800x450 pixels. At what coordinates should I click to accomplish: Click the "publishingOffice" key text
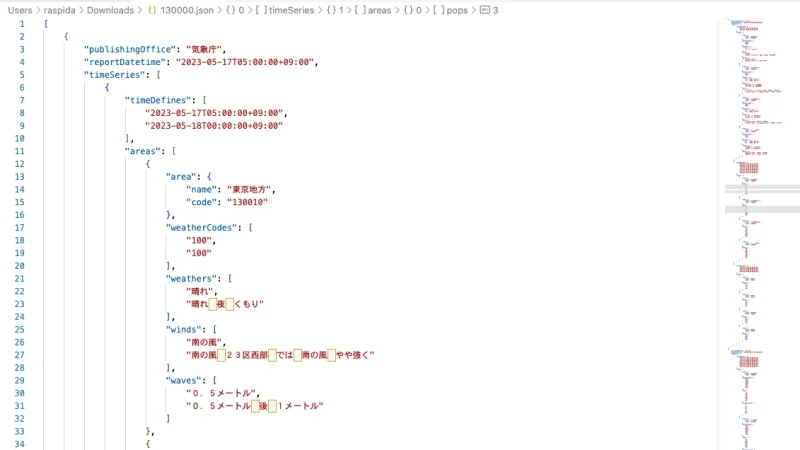click(130, 49)
